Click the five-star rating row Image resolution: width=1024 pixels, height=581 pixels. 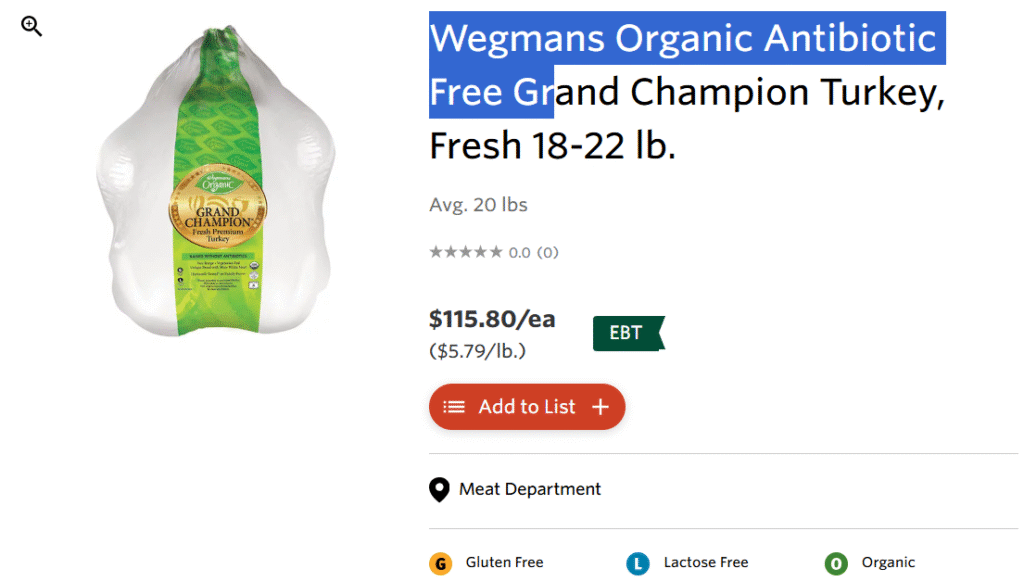tap(466, 252)
